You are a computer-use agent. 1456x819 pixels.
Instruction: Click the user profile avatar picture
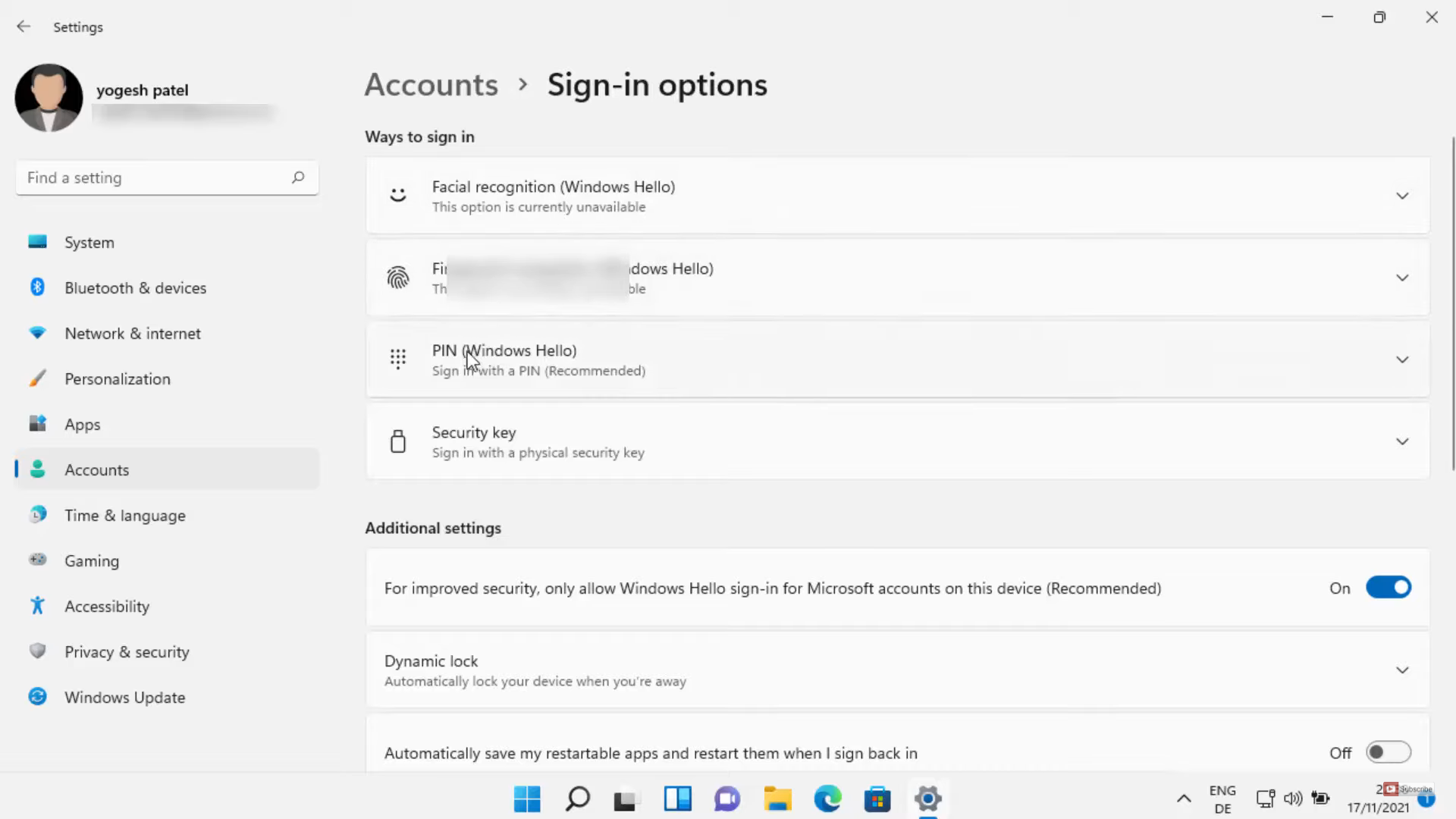pos(49,98)
